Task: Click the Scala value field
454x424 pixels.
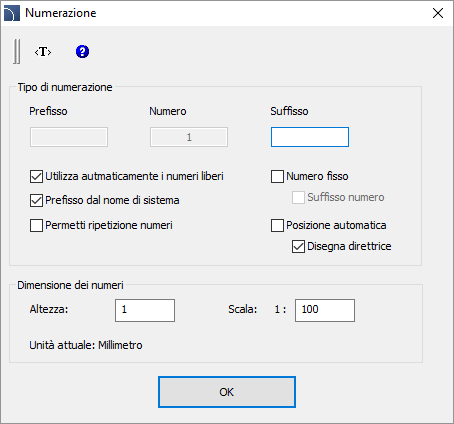Action: 325,310
